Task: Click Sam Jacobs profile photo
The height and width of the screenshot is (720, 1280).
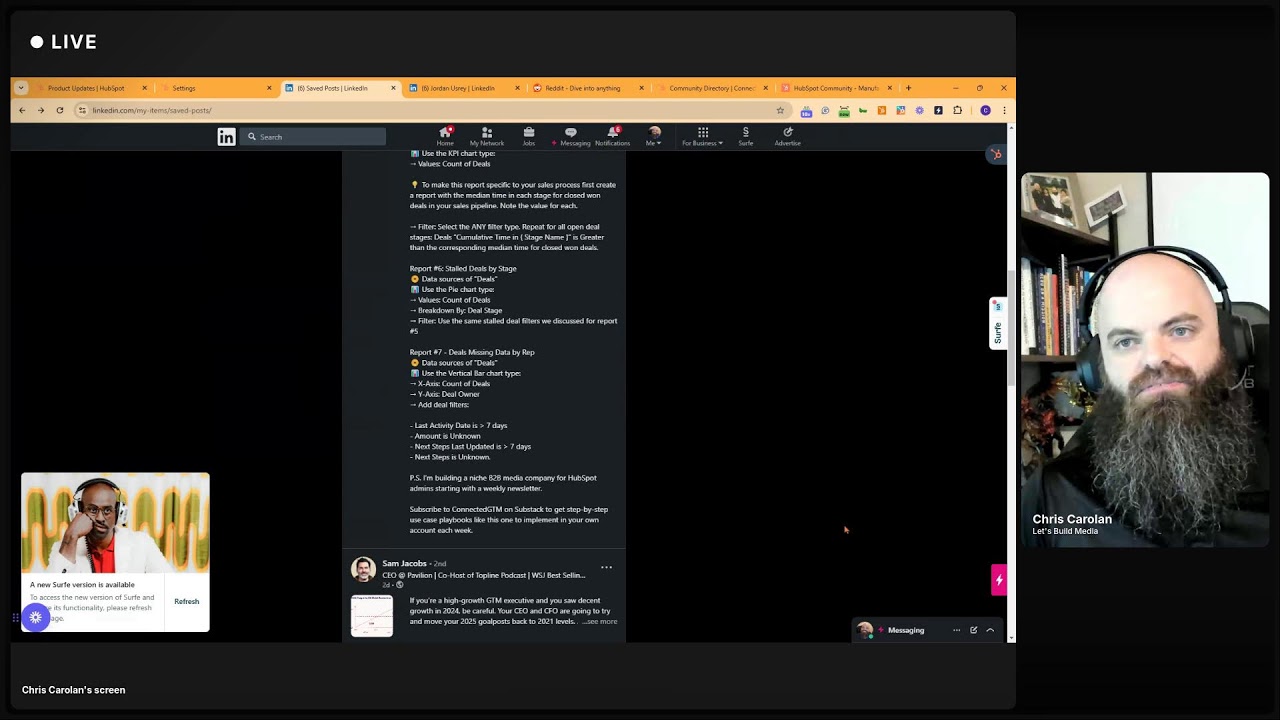Action: point(363,569)
